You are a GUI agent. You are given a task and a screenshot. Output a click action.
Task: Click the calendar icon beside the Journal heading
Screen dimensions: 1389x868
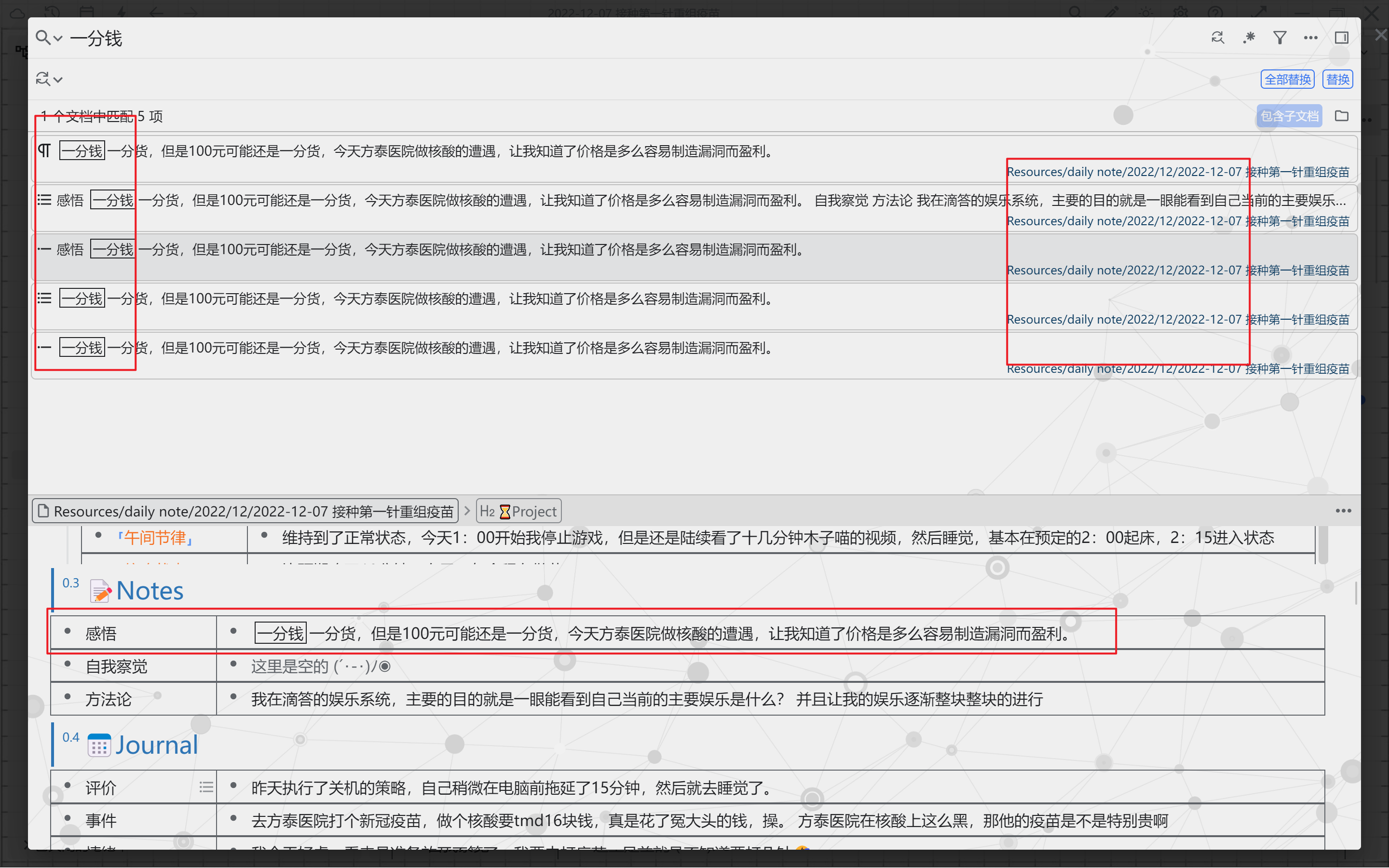pos(99,745)
